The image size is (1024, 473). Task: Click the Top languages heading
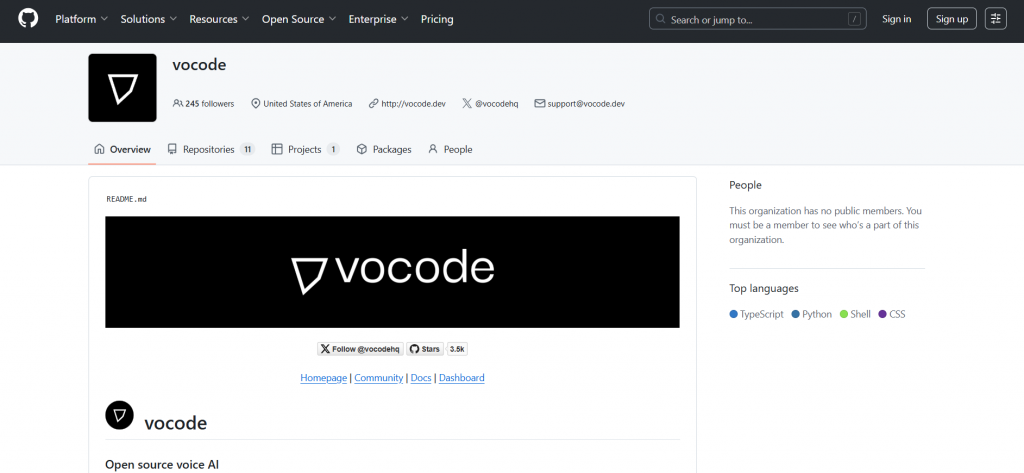(764, 288)
